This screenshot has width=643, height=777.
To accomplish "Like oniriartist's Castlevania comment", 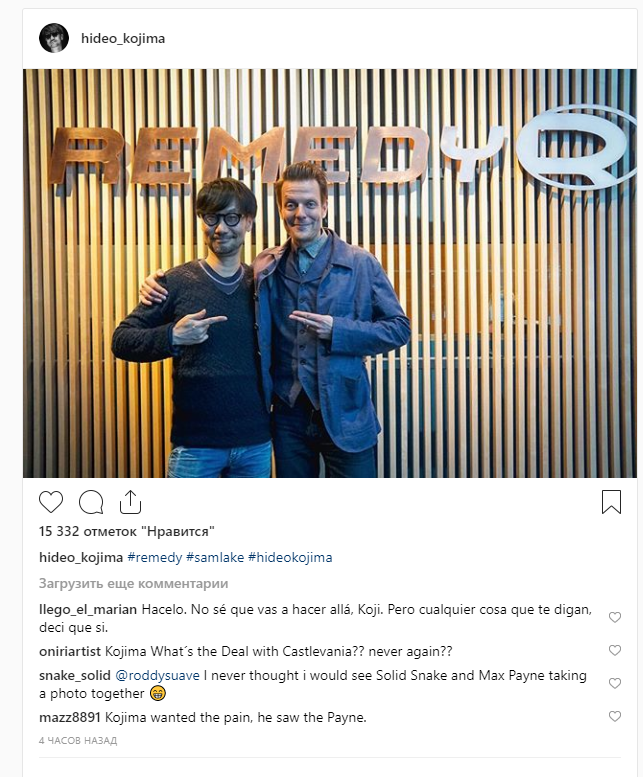I will tap(615, 650).
